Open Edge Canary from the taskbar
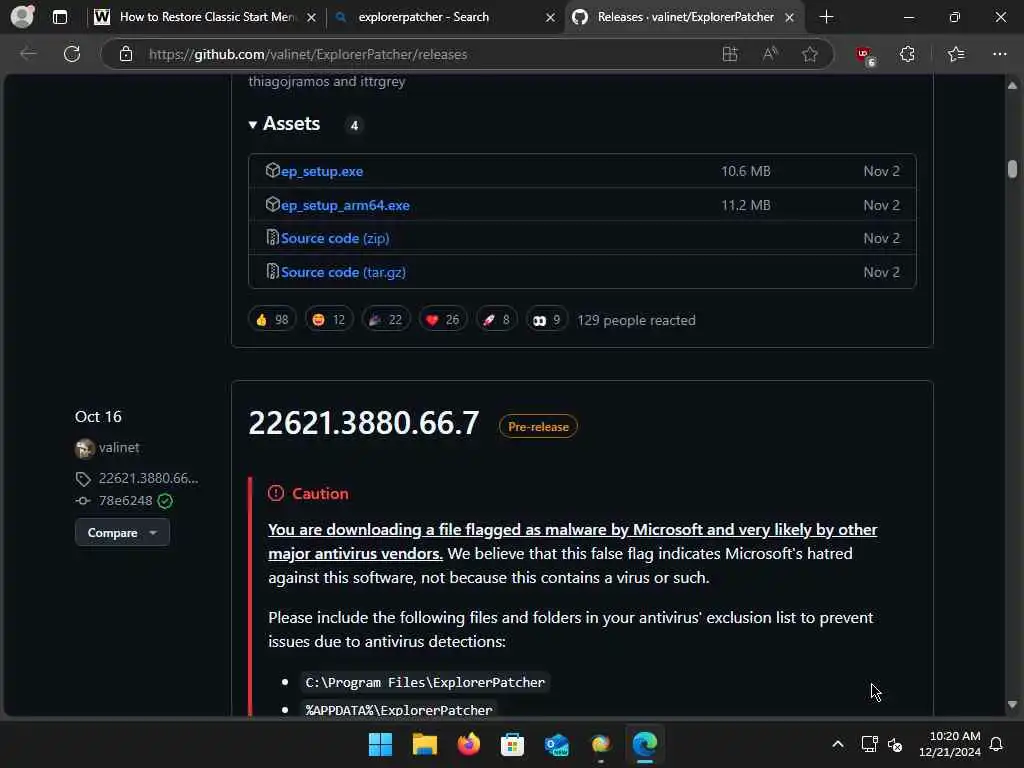1024x768 pixels. click(600, 744)
